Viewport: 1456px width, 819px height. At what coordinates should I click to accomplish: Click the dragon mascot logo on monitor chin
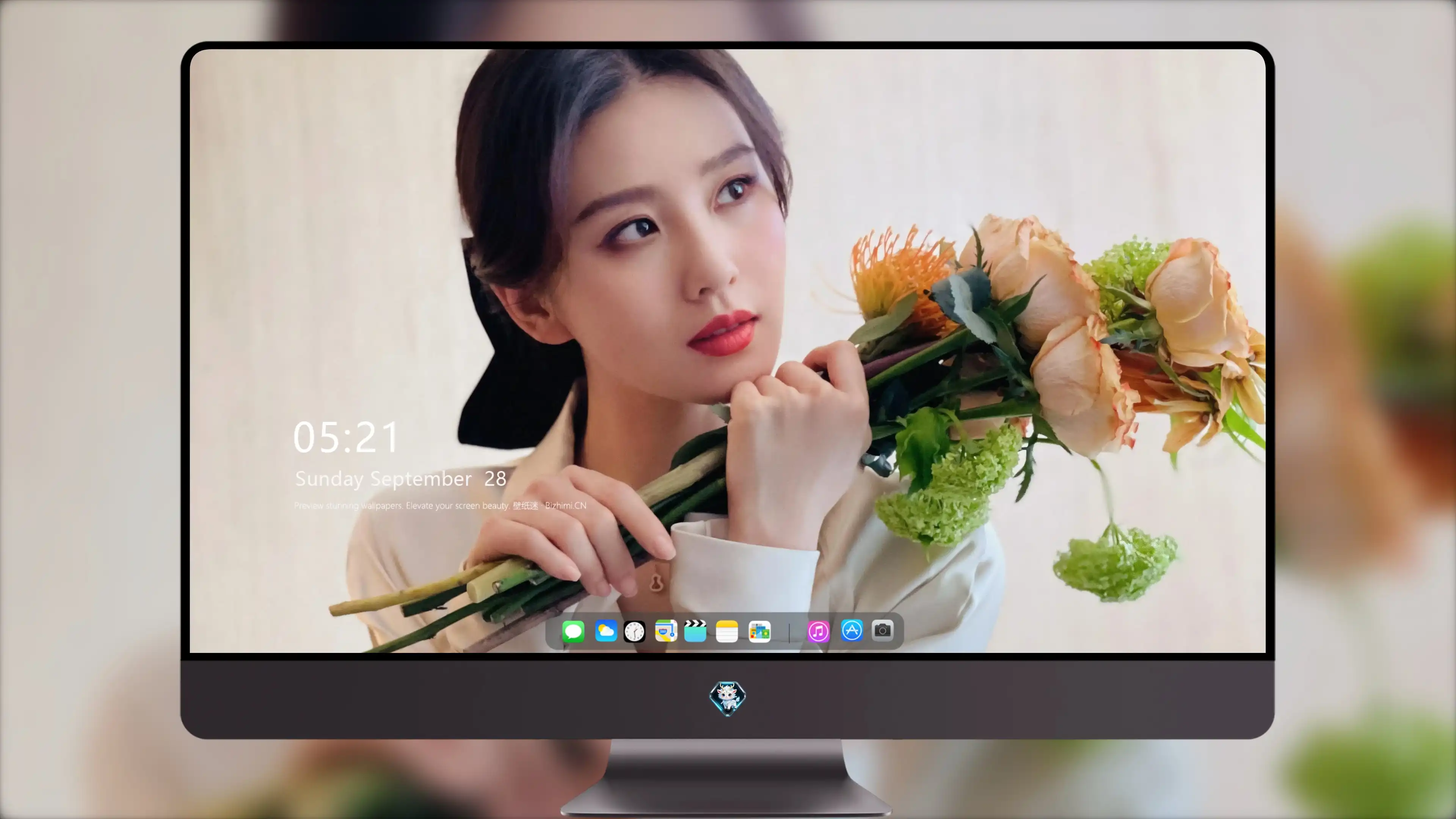pyautogui.click(x=728, y=698)
